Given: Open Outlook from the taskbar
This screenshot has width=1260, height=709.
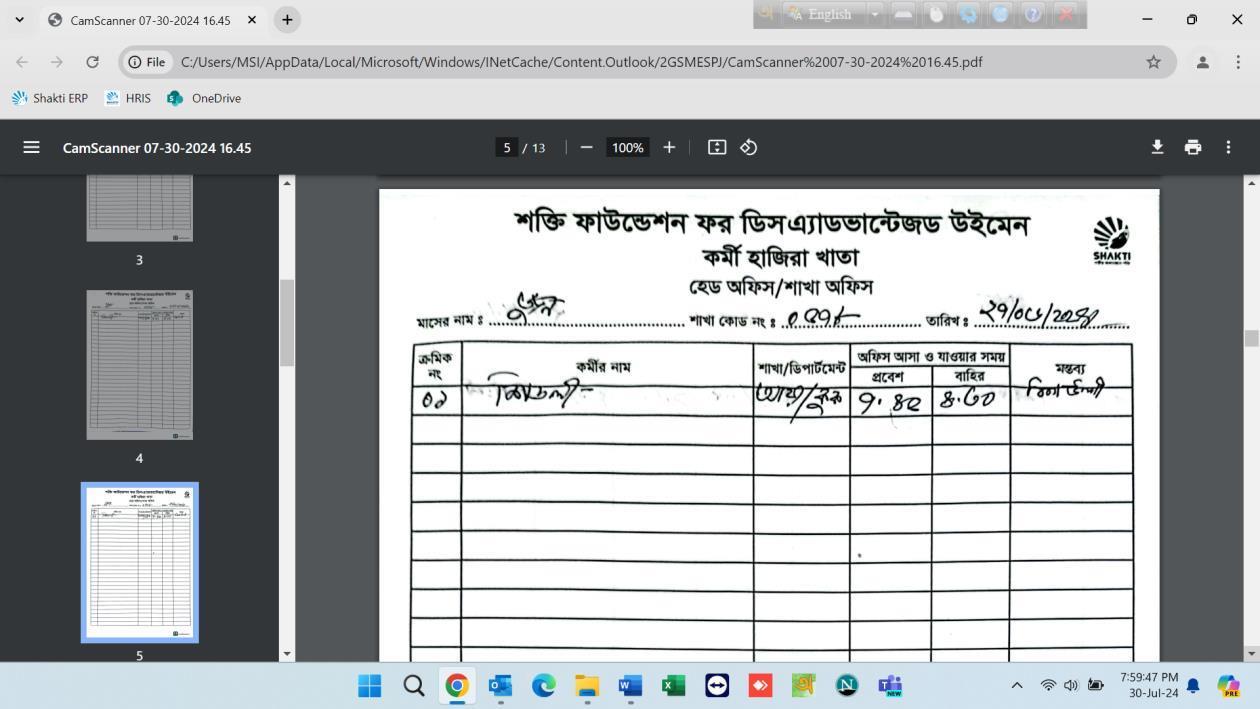Looking at the screenshot, I should pos(500,685).
